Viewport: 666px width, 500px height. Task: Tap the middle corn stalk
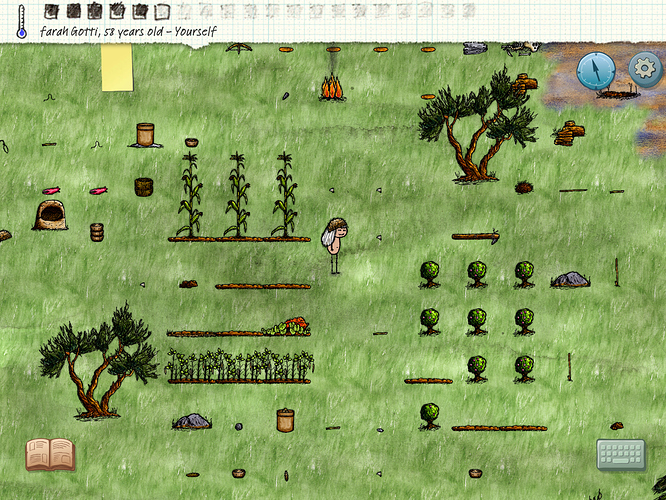(x=237, y=195)
